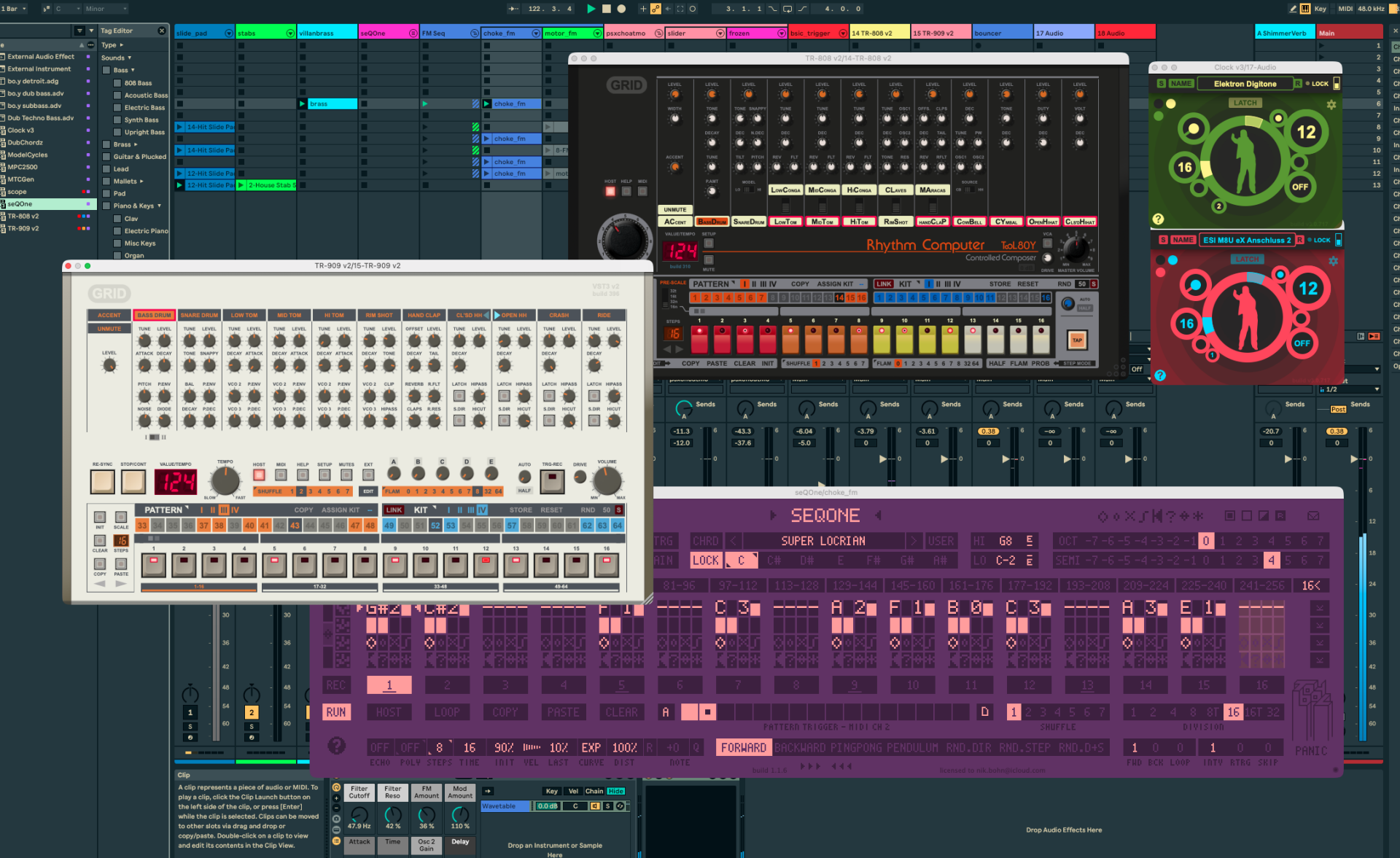This screenshot has width=1400, height=858.
Task: Tick the Guitar & Plucked tag checkbox
Action: (x=106, y=157)
